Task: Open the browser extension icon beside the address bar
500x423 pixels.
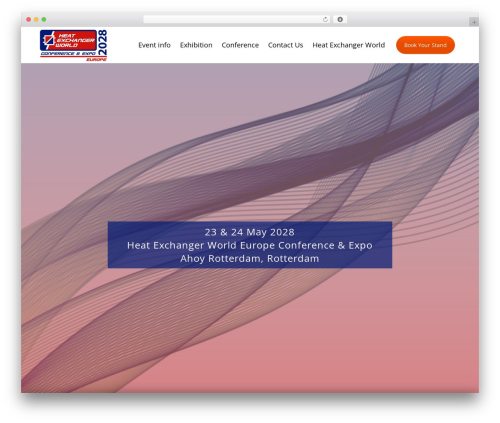Action: [340, 20]
